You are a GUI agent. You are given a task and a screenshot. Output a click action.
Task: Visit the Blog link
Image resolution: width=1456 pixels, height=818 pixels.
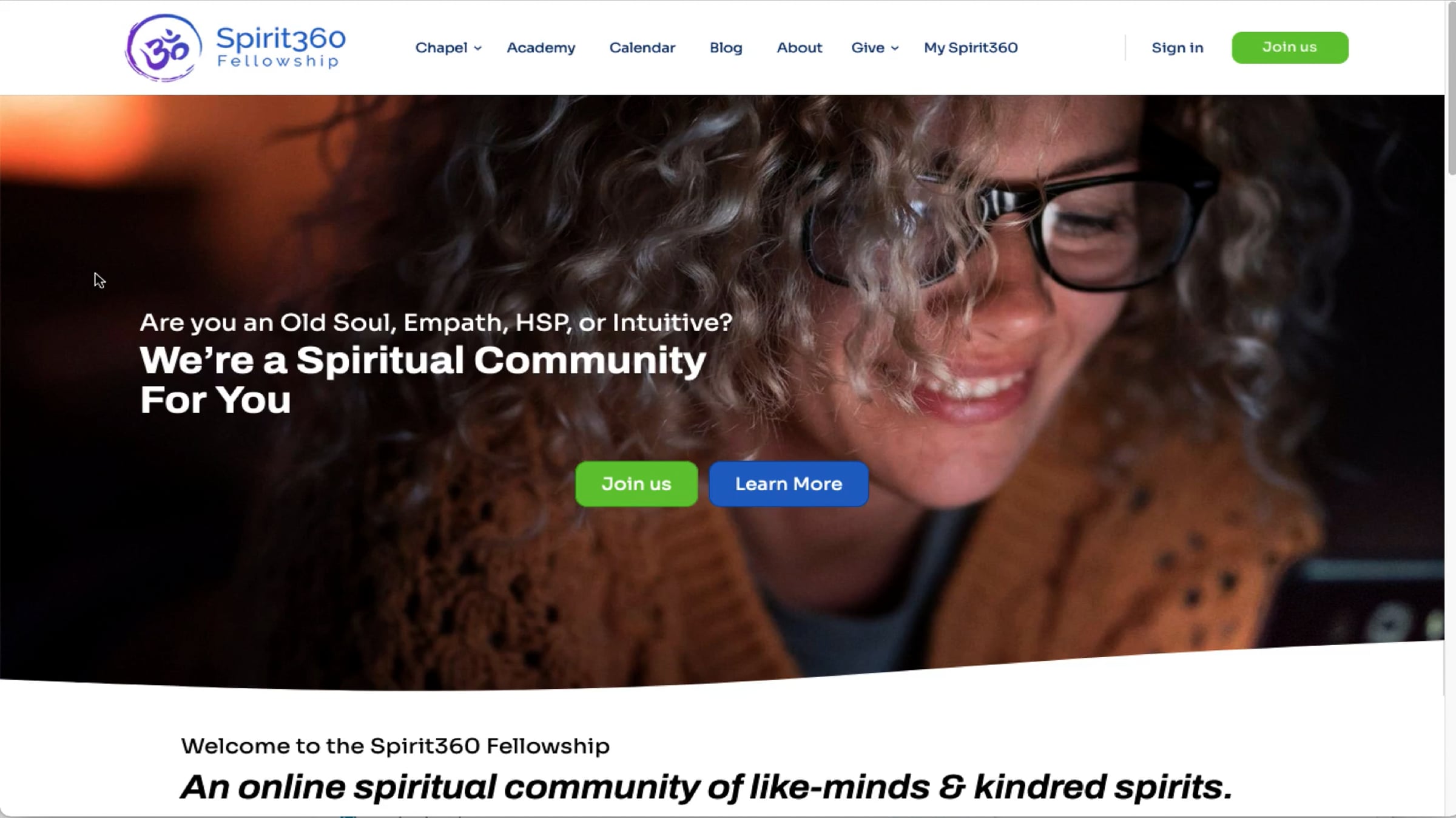tap(726, 47)
